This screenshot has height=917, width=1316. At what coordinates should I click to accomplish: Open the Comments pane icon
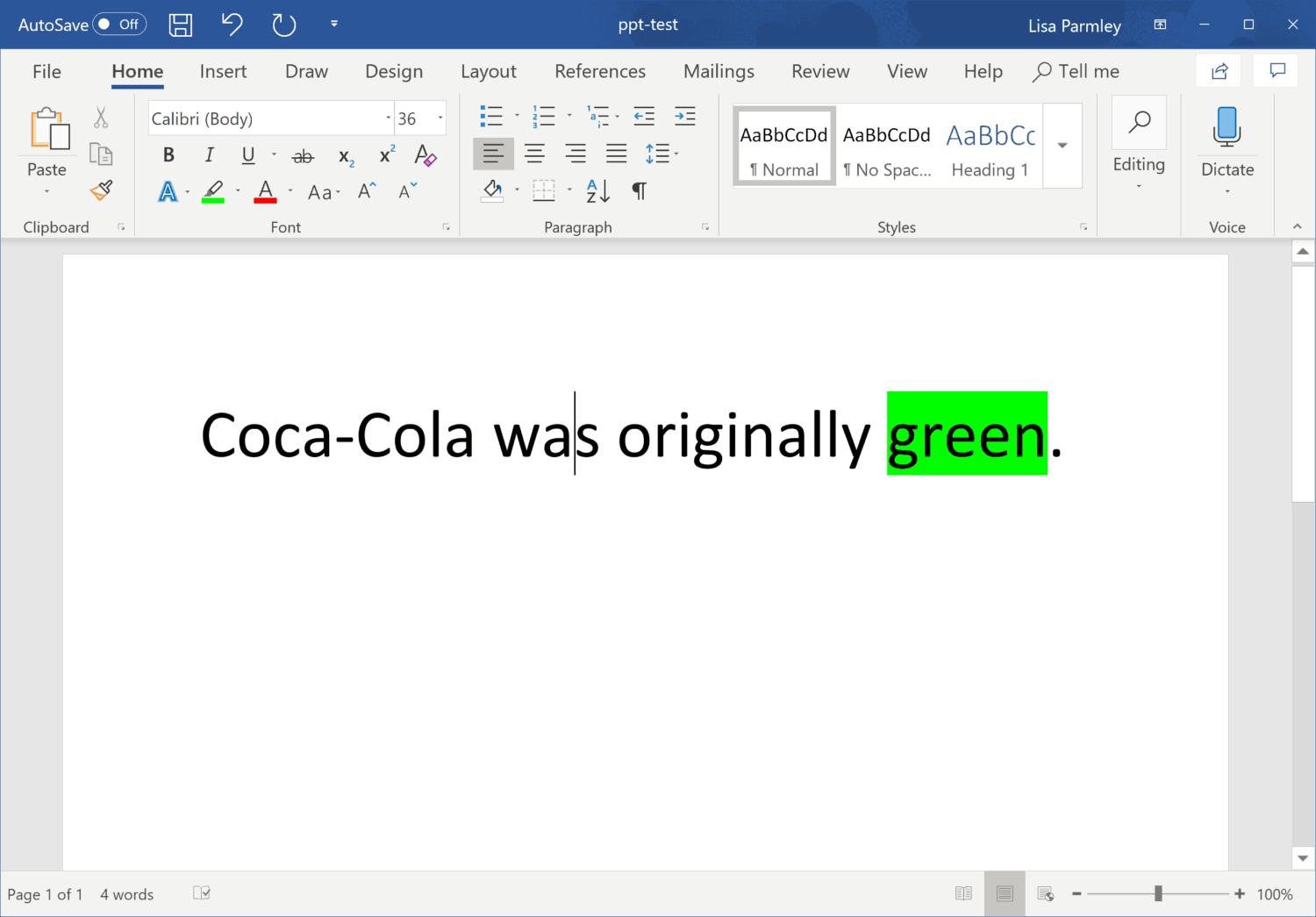coord(1277,71)
